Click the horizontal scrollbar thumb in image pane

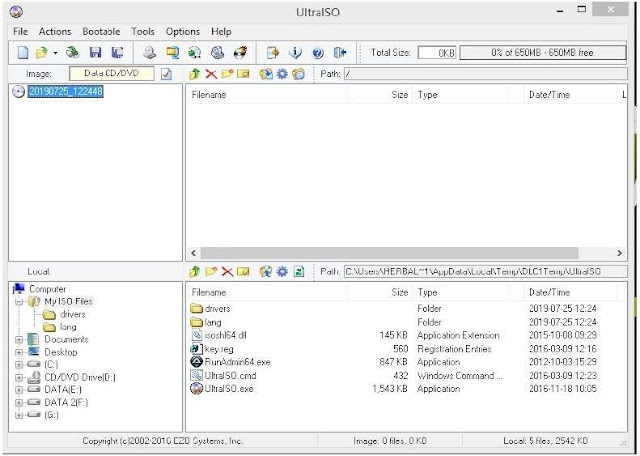[x=389, y=253]
